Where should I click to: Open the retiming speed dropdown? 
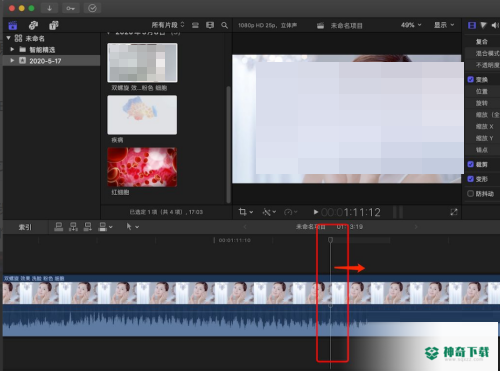(291, 212)
